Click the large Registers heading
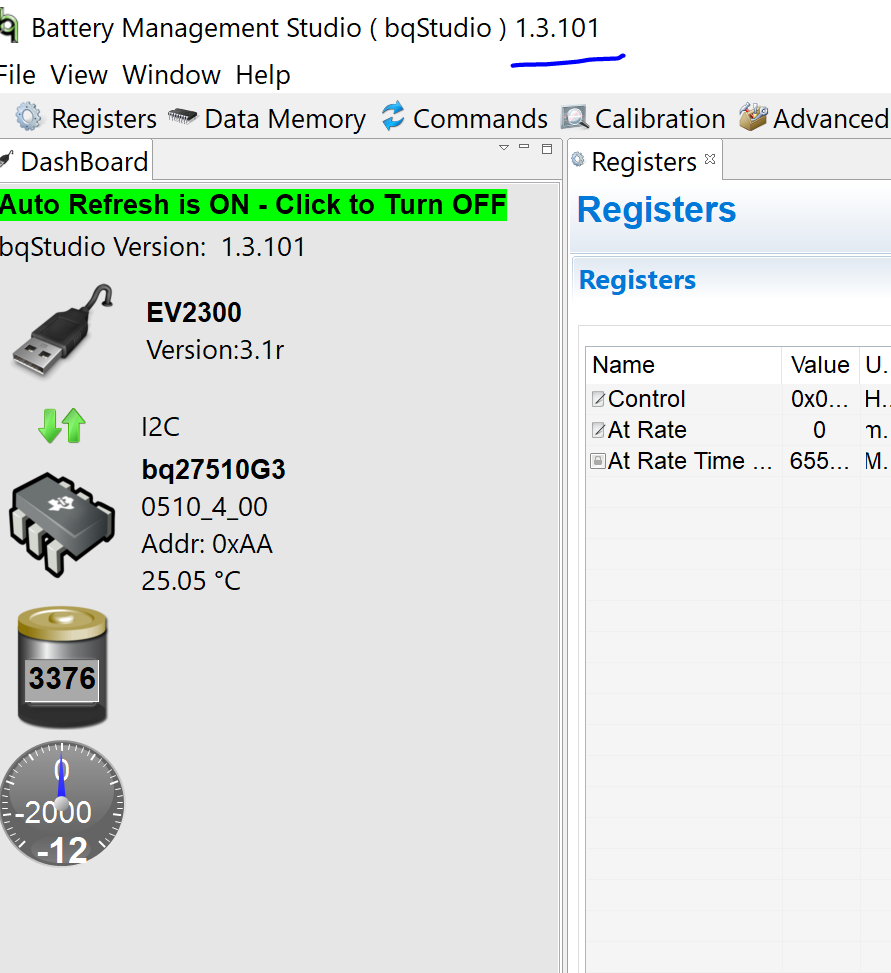 click(656, 210)
